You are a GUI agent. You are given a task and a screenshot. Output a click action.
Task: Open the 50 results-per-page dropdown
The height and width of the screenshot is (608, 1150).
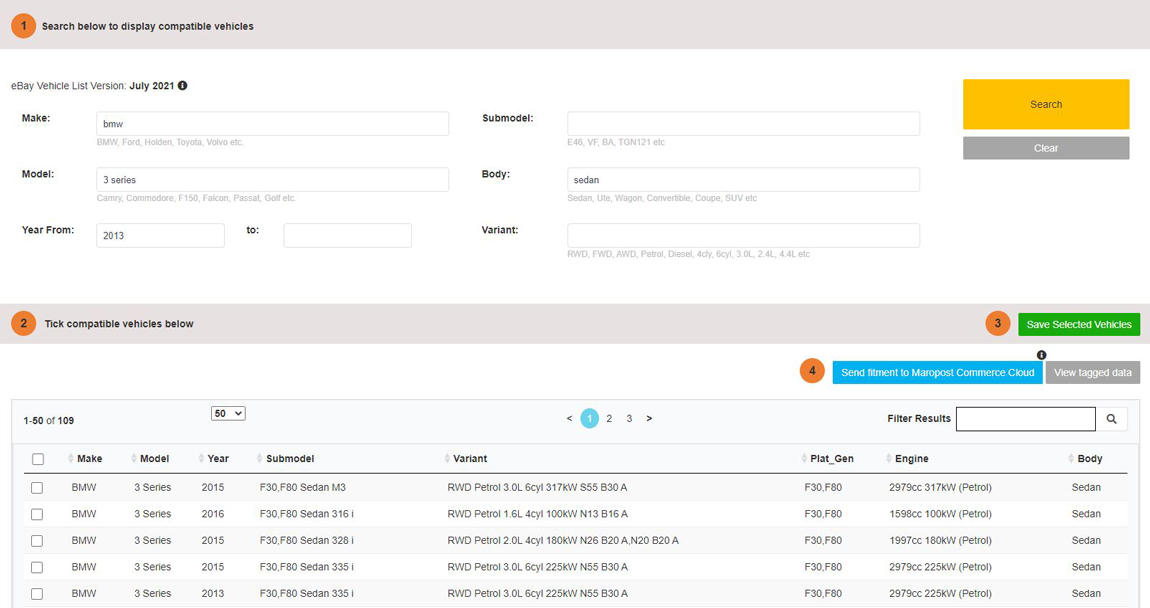pyautogui.click(x=228, y=413)
